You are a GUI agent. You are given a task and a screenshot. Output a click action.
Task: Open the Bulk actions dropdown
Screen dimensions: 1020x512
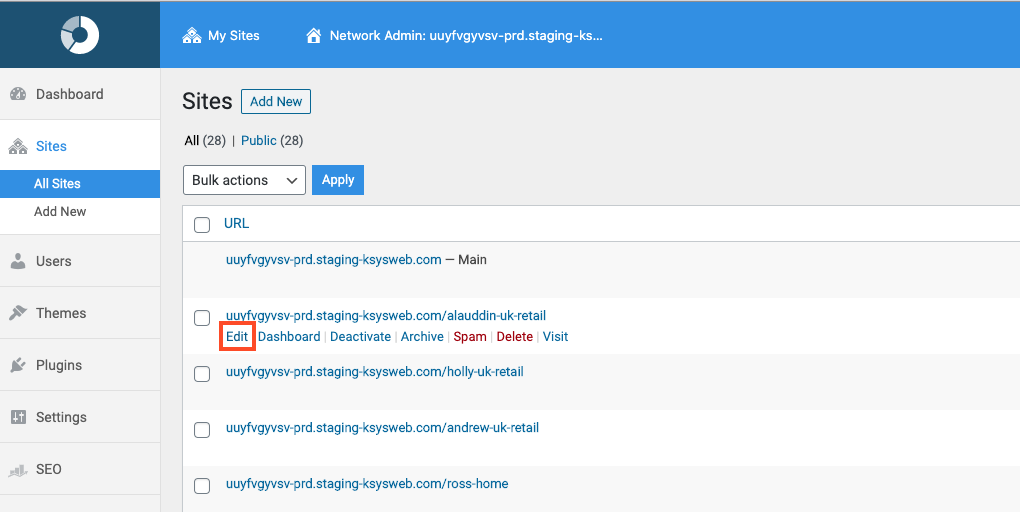click(245, 180)
